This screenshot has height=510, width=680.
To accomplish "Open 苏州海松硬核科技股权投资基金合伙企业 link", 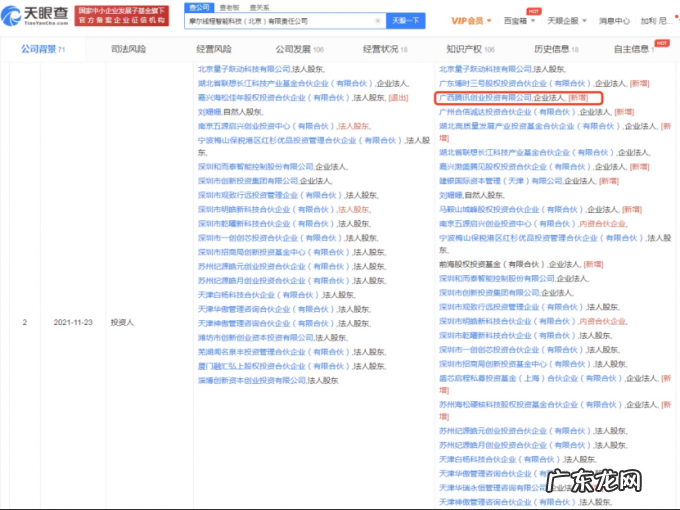I will pyautogui.click(x=530, y=405).
